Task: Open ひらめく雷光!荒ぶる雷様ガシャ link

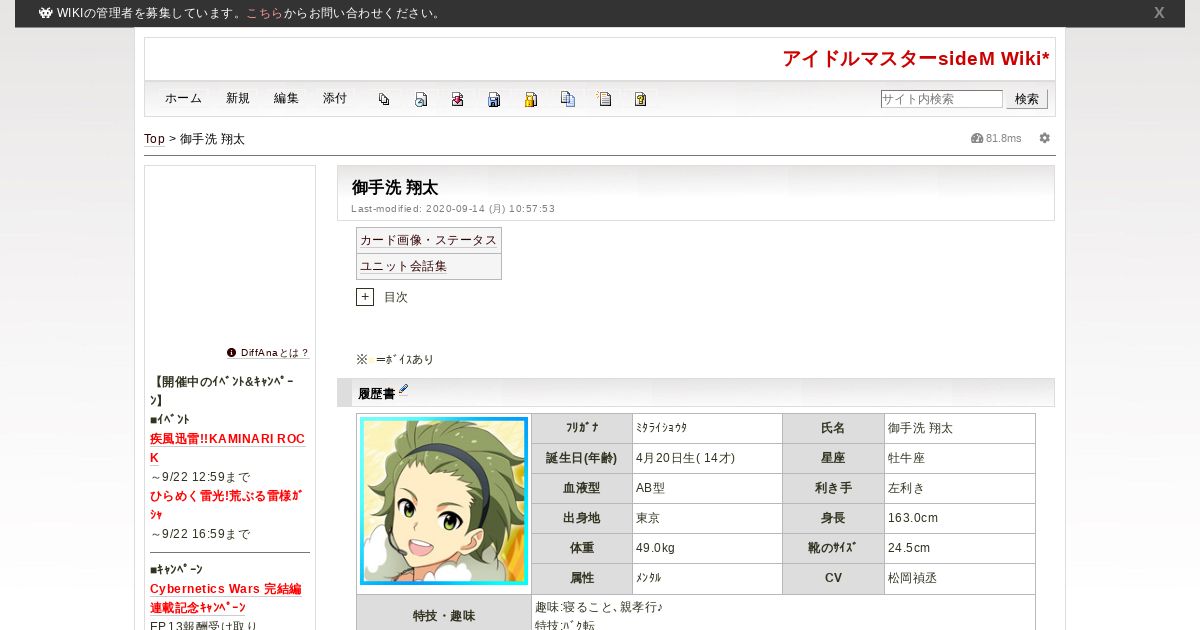Action: (x=226, y=505)
